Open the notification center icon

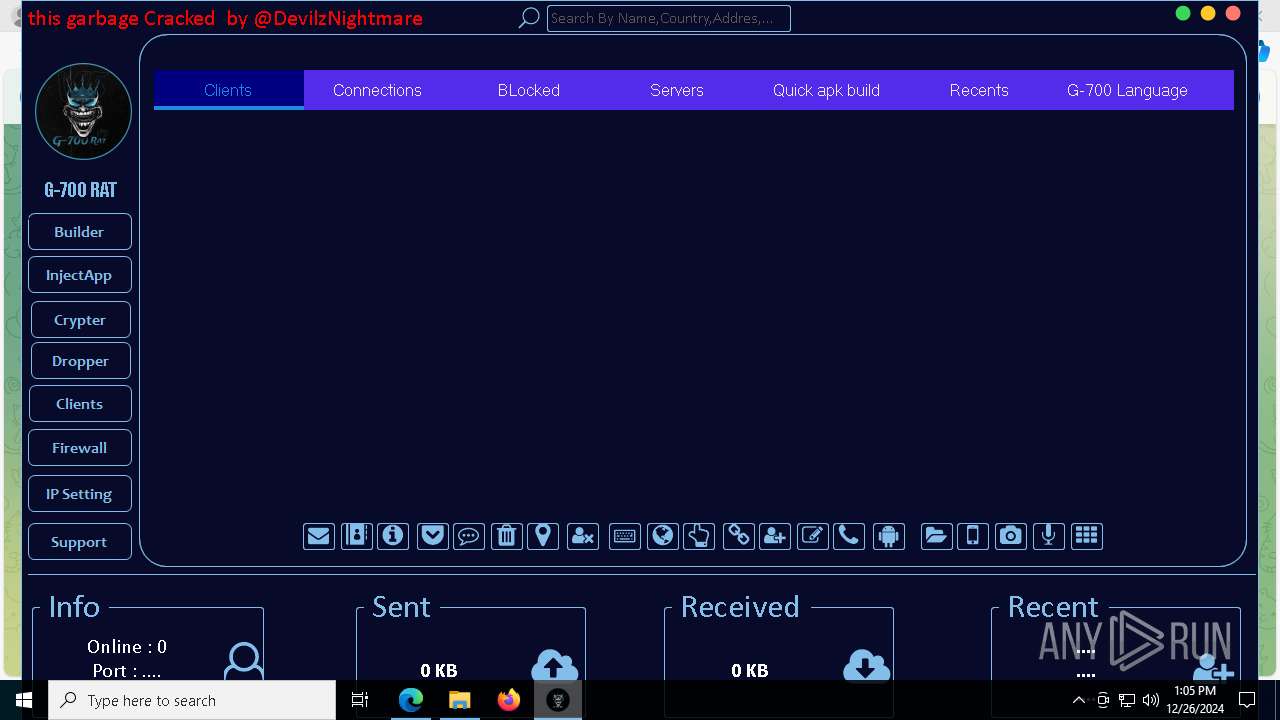tap(1248, 700)
